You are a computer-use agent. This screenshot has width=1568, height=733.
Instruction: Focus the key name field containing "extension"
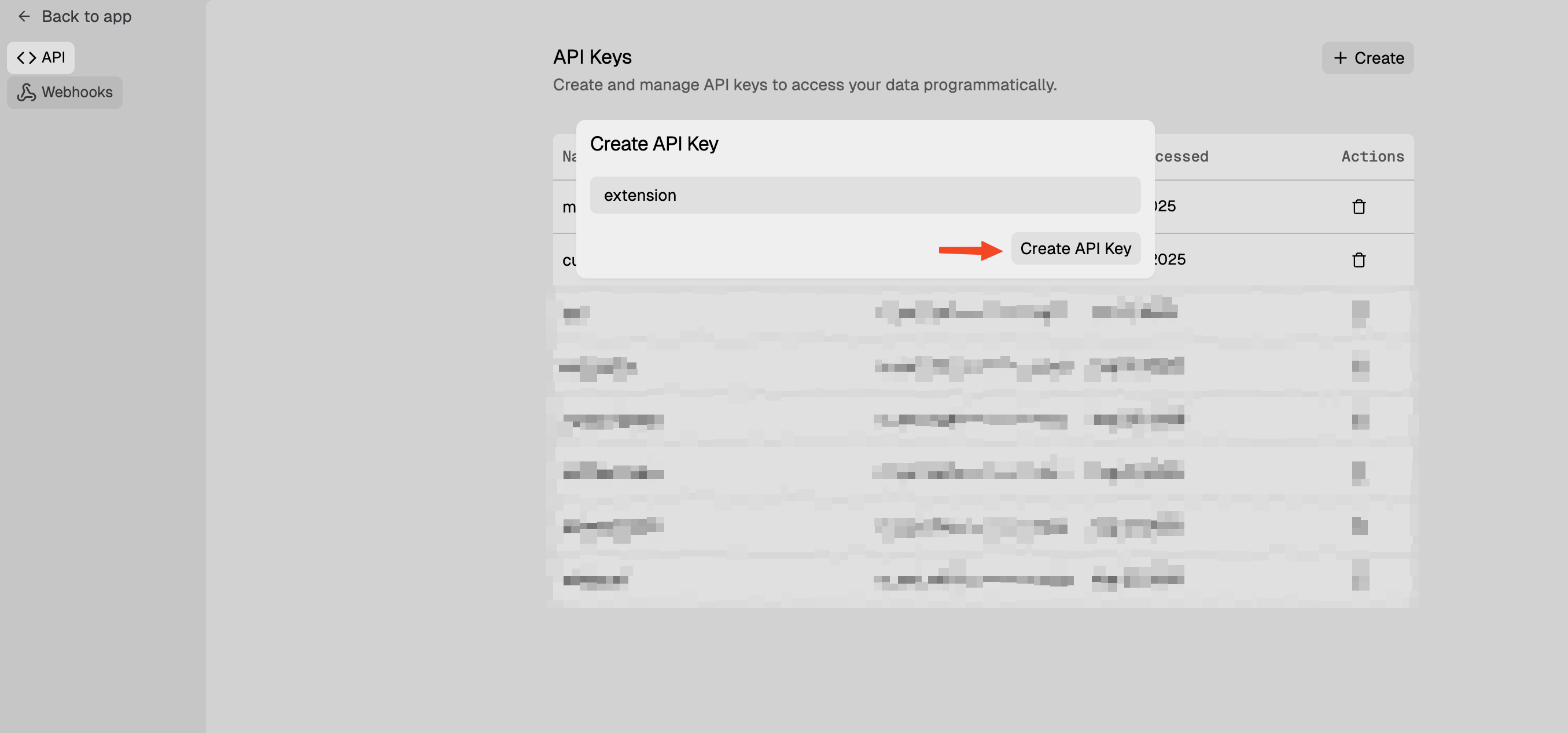(x=864, y=196)
